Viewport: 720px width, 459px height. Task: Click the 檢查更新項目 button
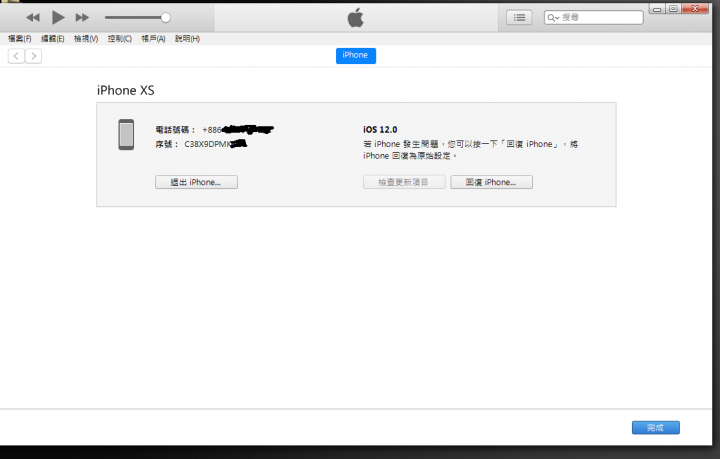click(x=404, y=182)
